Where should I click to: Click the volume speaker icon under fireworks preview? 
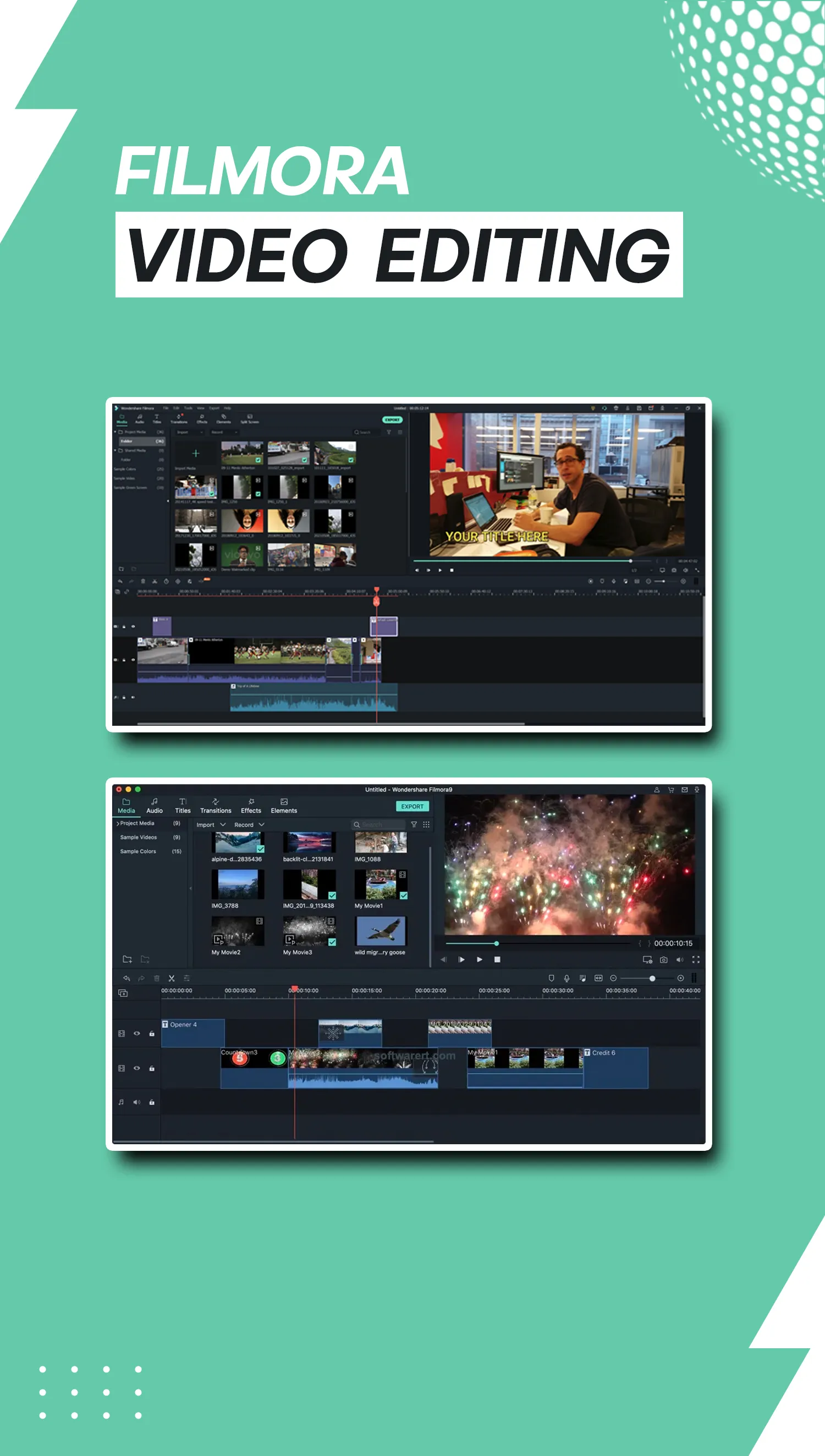pos(679,959)
